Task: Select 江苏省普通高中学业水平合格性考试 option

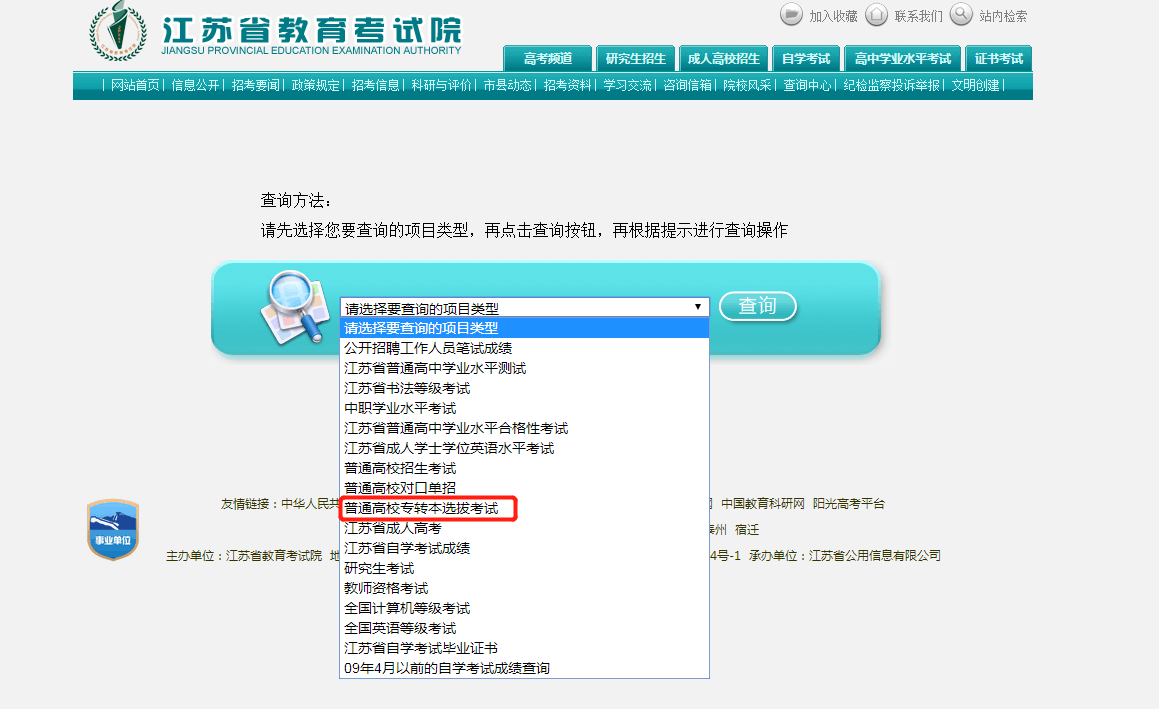Action: 524,428
